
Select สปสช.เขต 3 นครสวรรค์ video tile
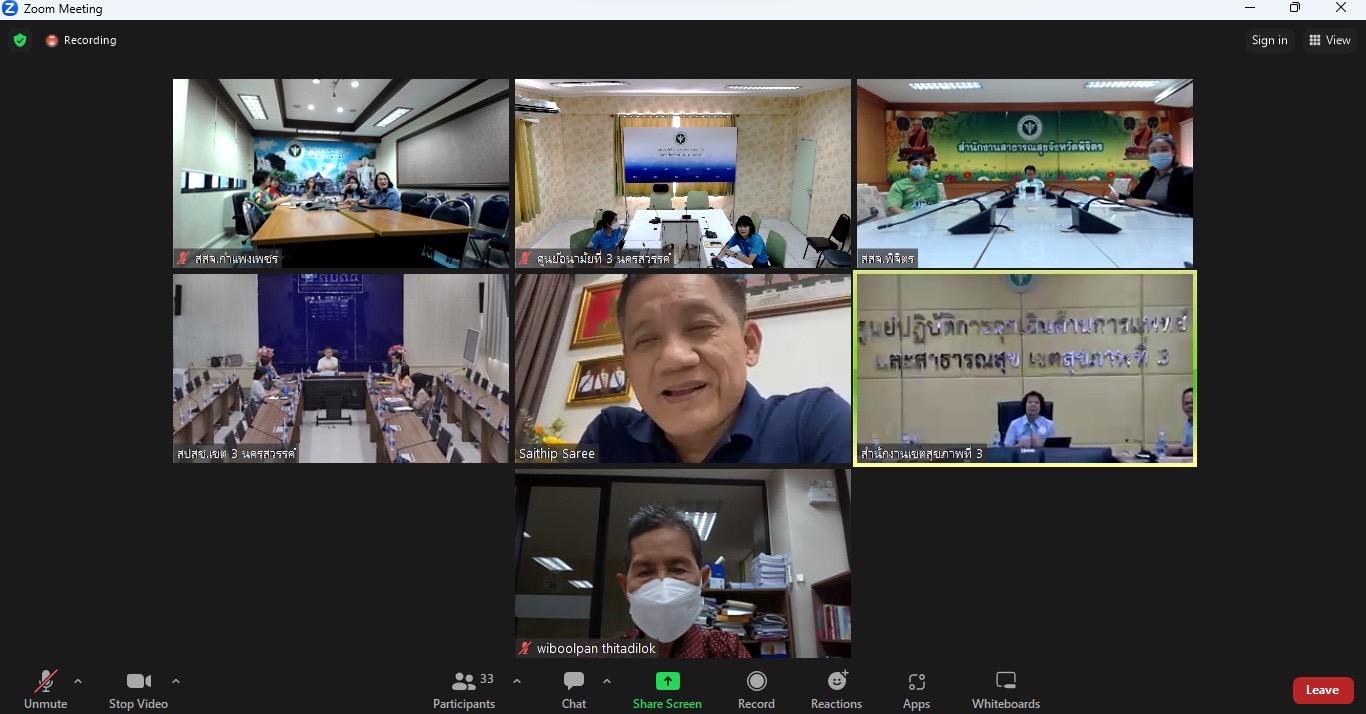[x=341, y=369]
